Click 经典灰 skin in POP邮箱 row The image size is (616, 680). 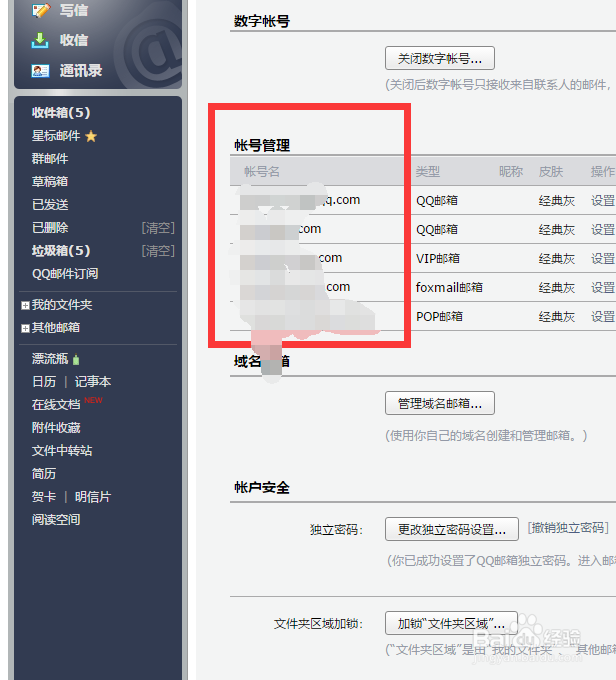pyautogui.click(x=557, y=317)
